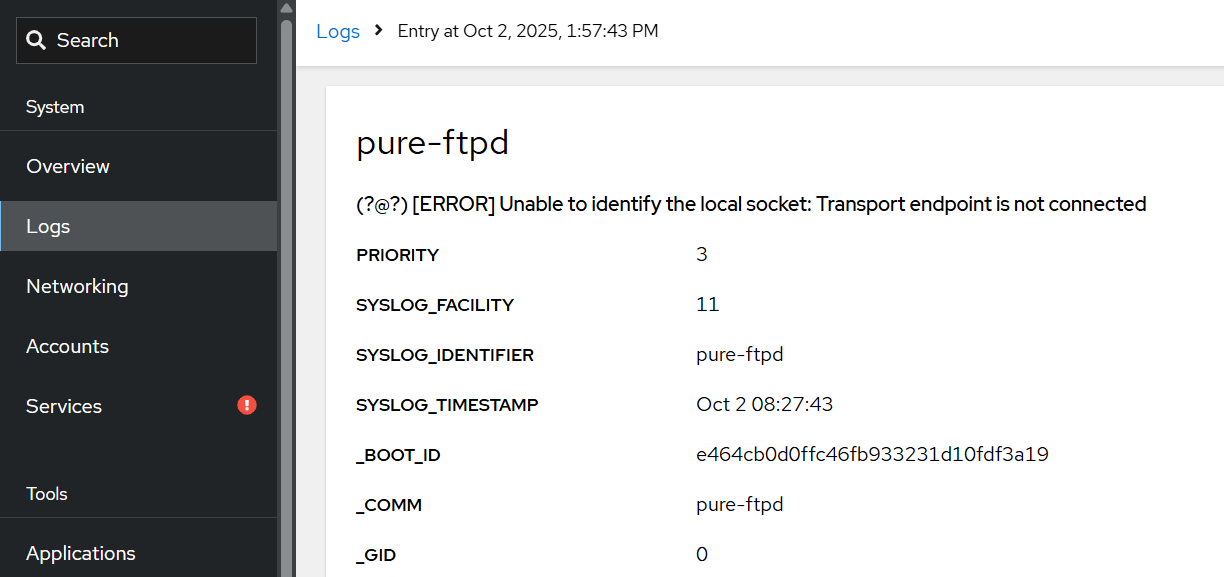Click the _BOOT_ID hash value

pos(872,454)
